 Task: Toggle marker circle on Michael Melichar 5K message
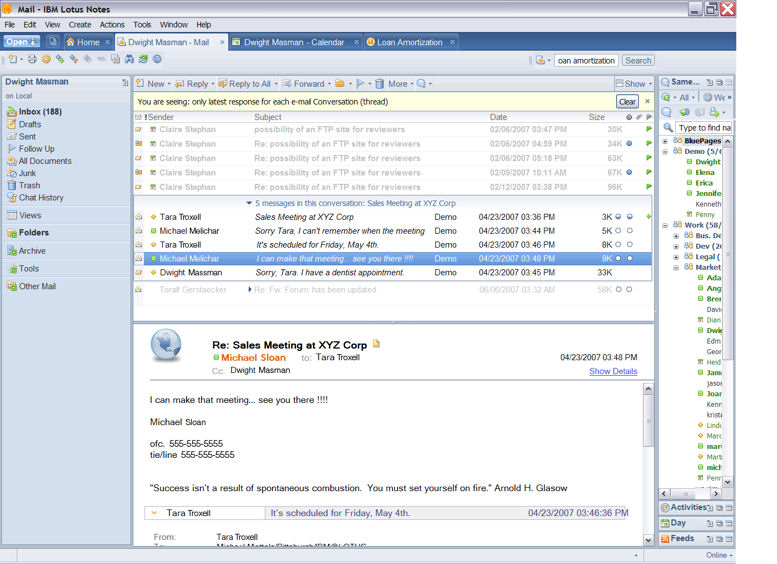point(618,231)
